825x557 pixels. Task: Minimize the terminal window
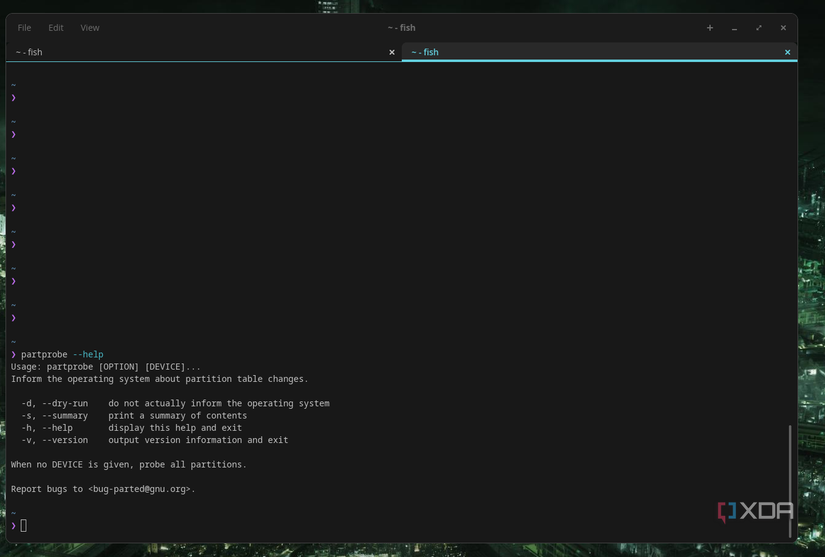coord(735,28)
